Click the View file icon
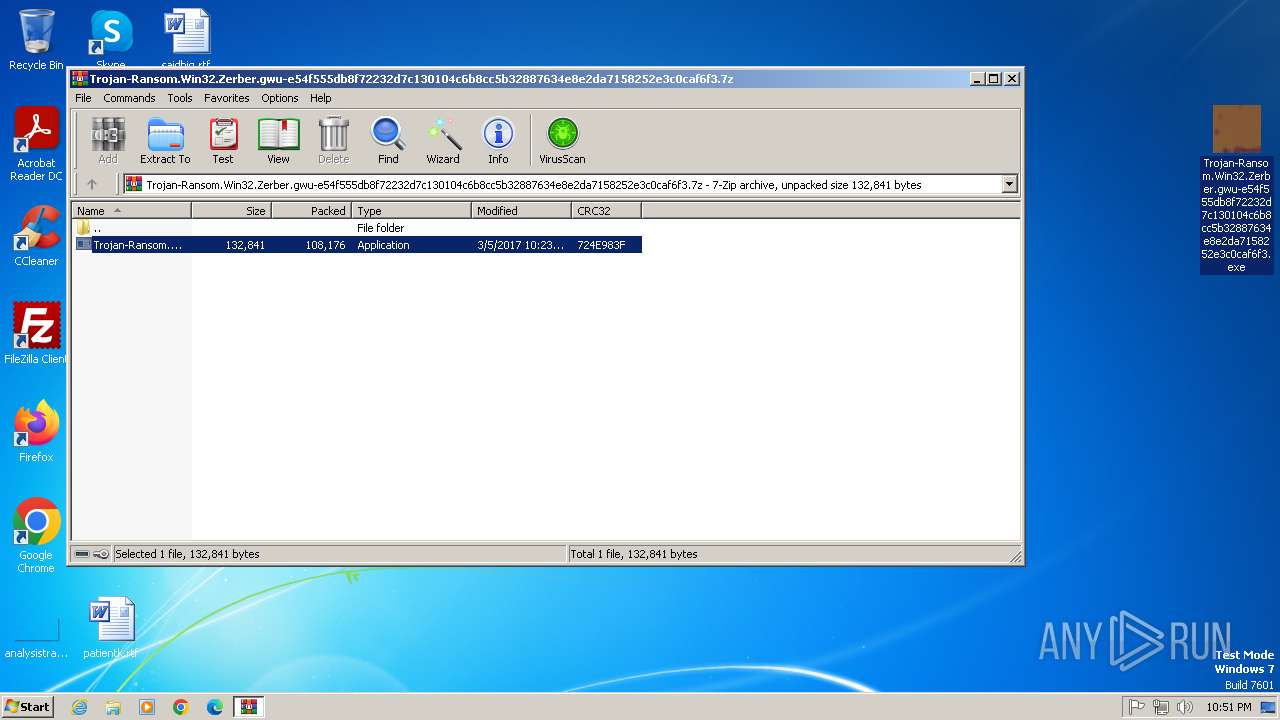The height and width of the screenshot is (720, 1280). pyautogui.click(x=278, y=140)
